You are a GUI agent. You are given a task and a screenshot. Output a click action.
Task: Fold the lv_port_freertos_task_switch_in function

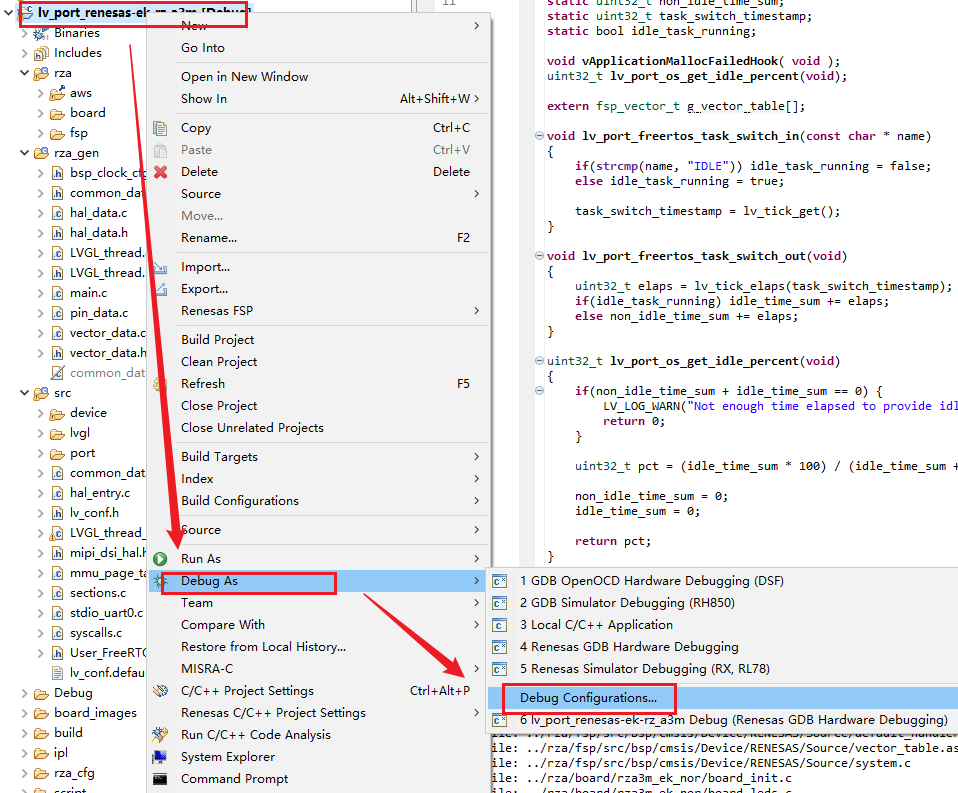tap(540, 136)
